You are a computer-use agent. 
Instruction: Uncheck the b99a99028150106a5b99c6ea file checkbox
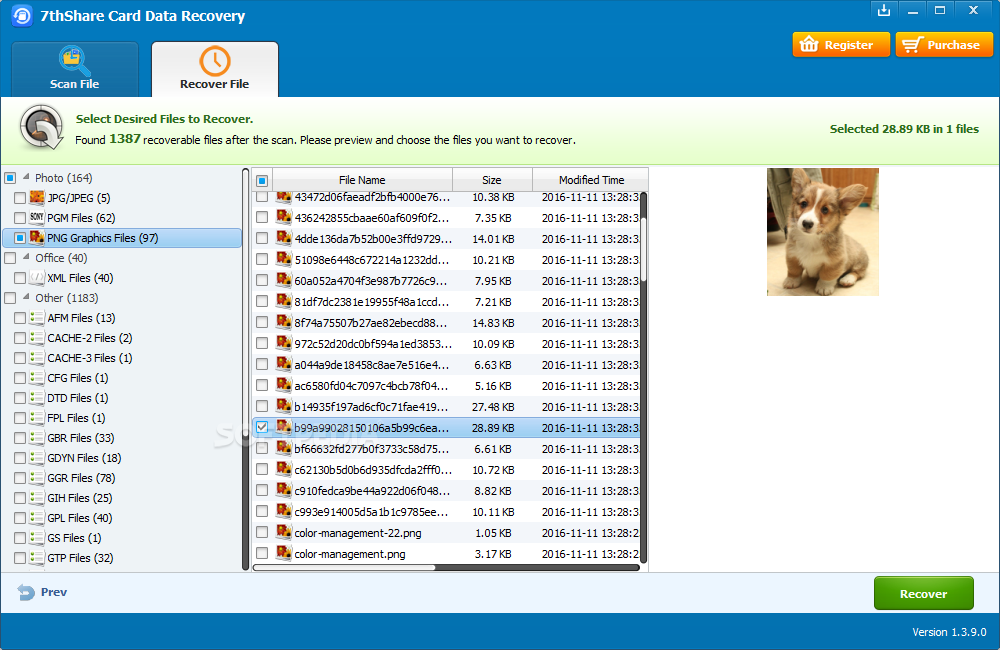(262, 427)
